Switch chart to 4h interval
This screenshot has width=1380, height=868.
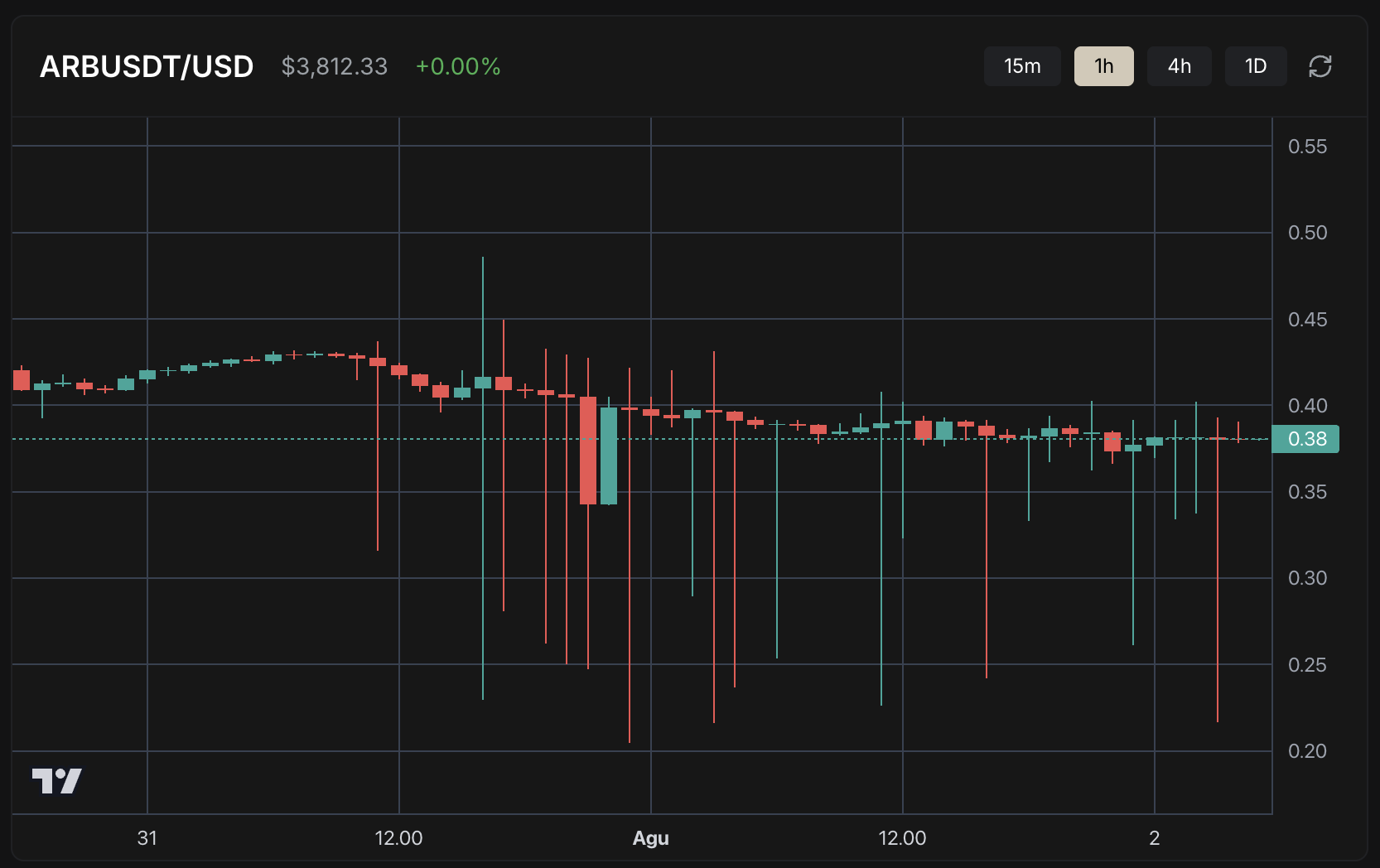click(1180, 66)
